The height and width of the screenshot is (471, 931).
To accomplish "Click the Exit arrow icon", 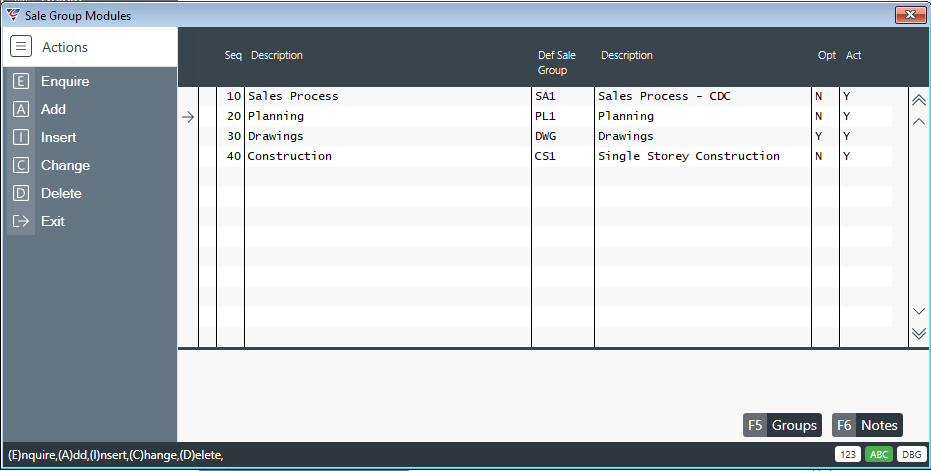I will pyautogui.click(x=21, y=221).
